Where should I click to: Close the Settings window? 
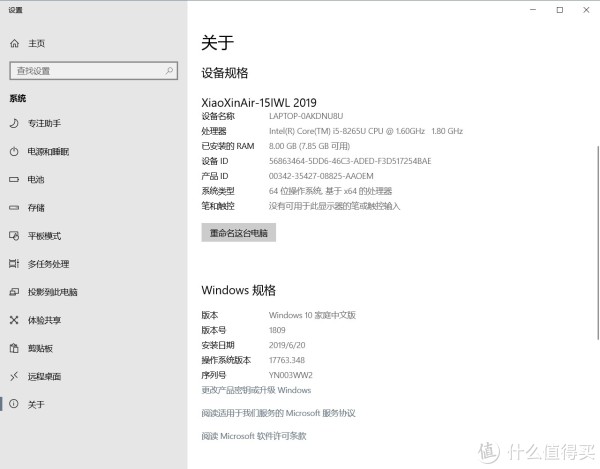[x=586, y=10]
